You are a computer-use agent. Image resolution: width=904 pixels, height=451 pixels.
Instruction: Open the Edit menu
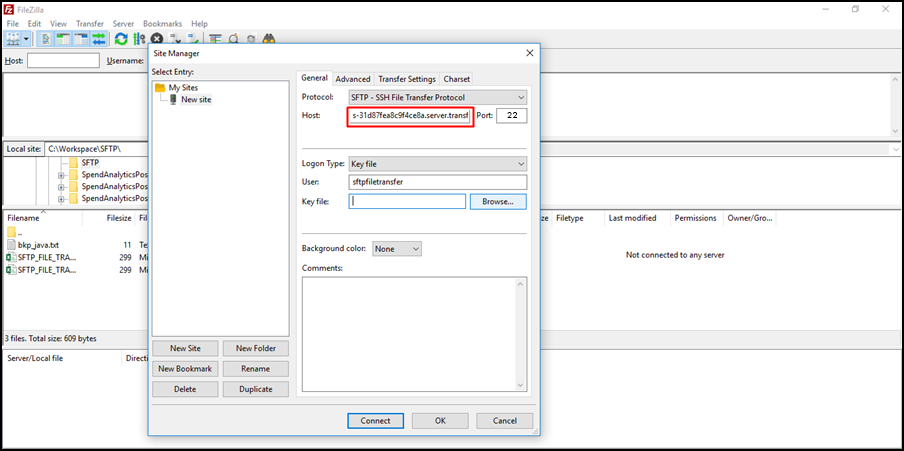coord(34,24)
